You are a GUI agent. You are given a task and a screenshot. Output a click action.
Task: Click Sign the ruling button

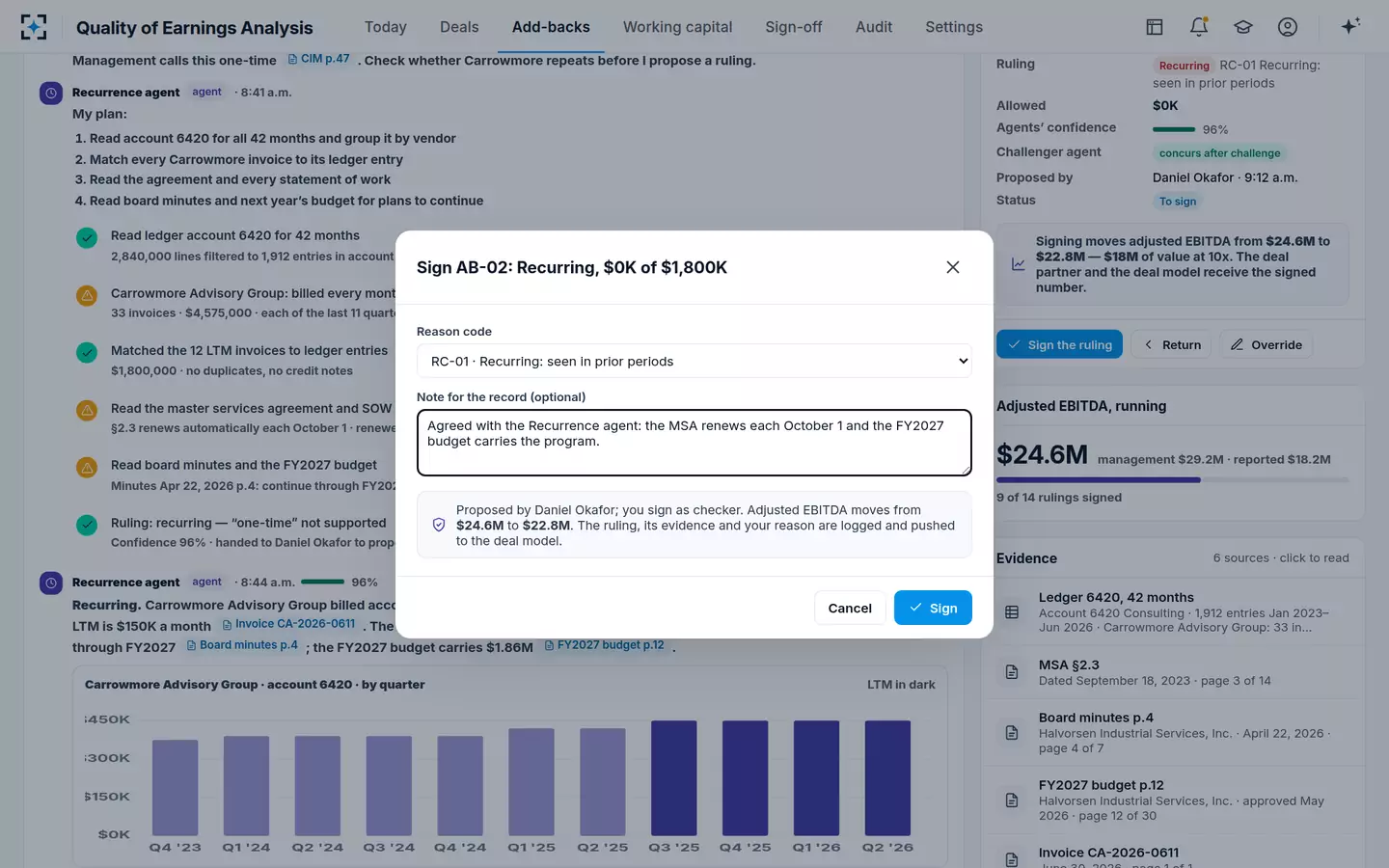click(x=1059, y=344)
